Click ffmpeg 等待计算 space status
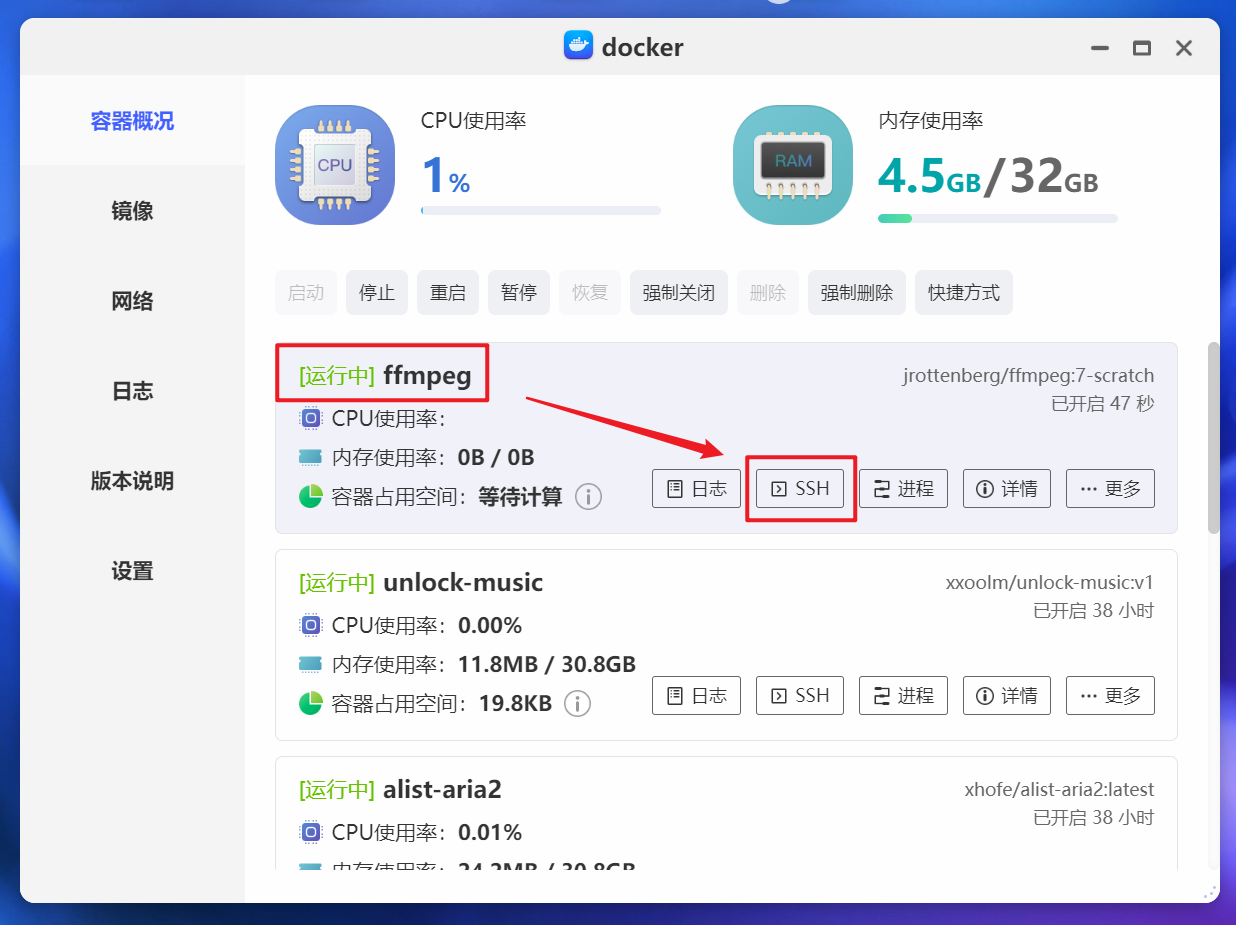Screen dimensions: 1236x925 [x=520, y=496]
